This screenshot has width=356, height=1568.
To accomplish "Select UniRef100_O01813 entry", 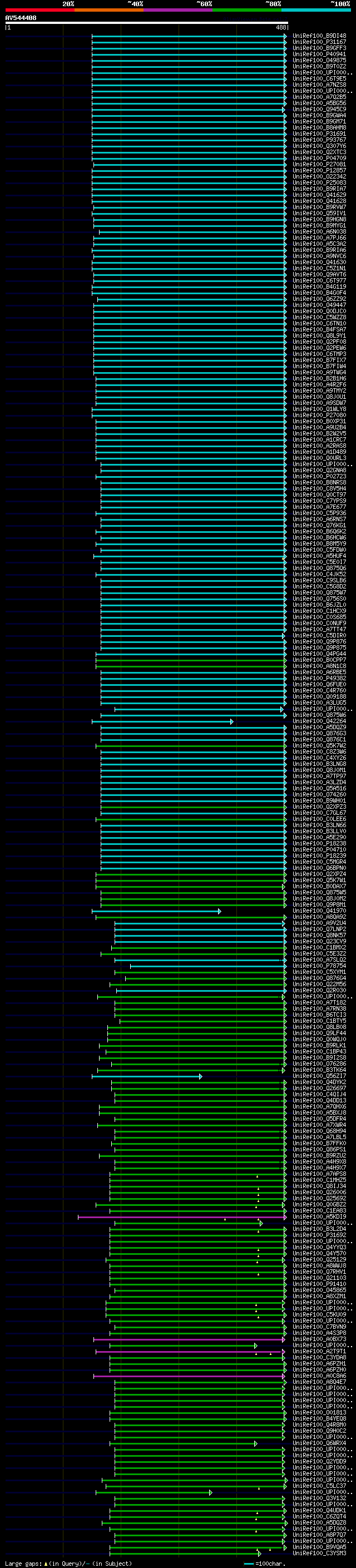I will [319, 1412].
